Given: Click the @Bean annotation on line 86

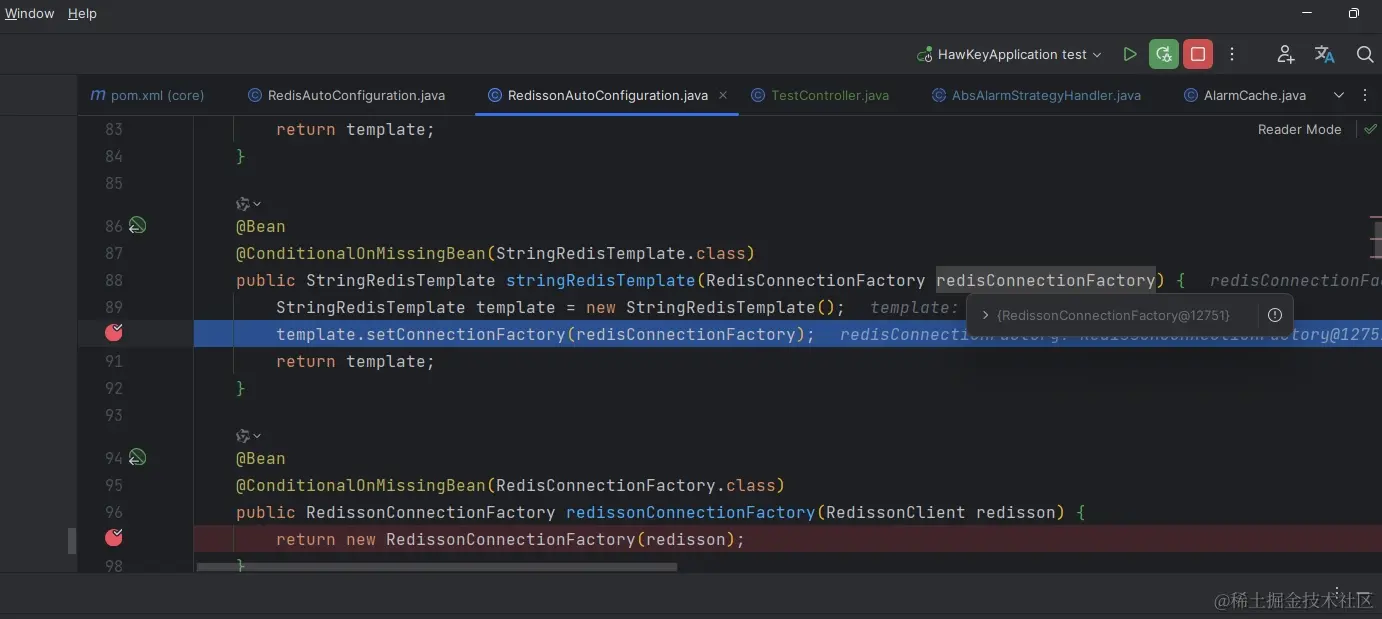Looking at the screenshot, I should click(x=260, y=226).
